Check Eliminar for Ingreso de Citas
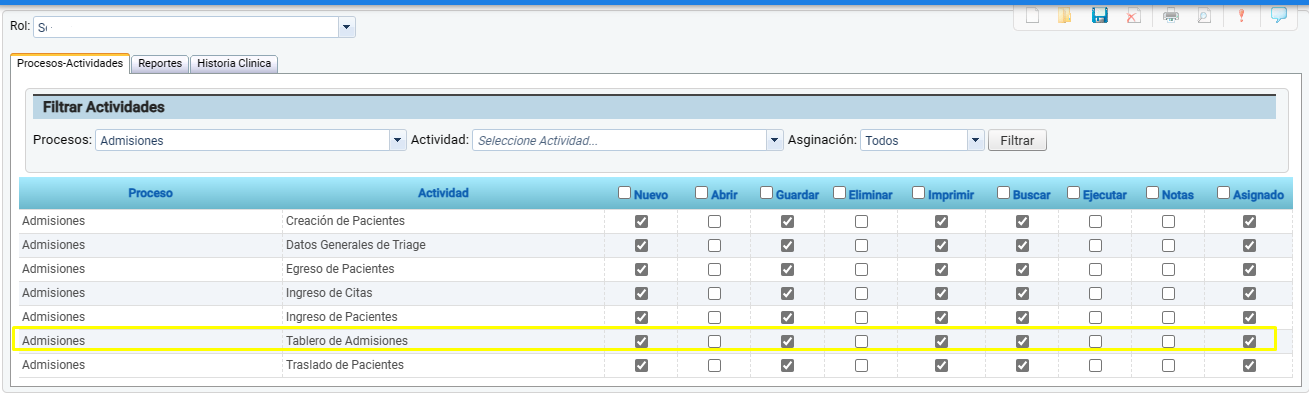 [x=861, y=293]
